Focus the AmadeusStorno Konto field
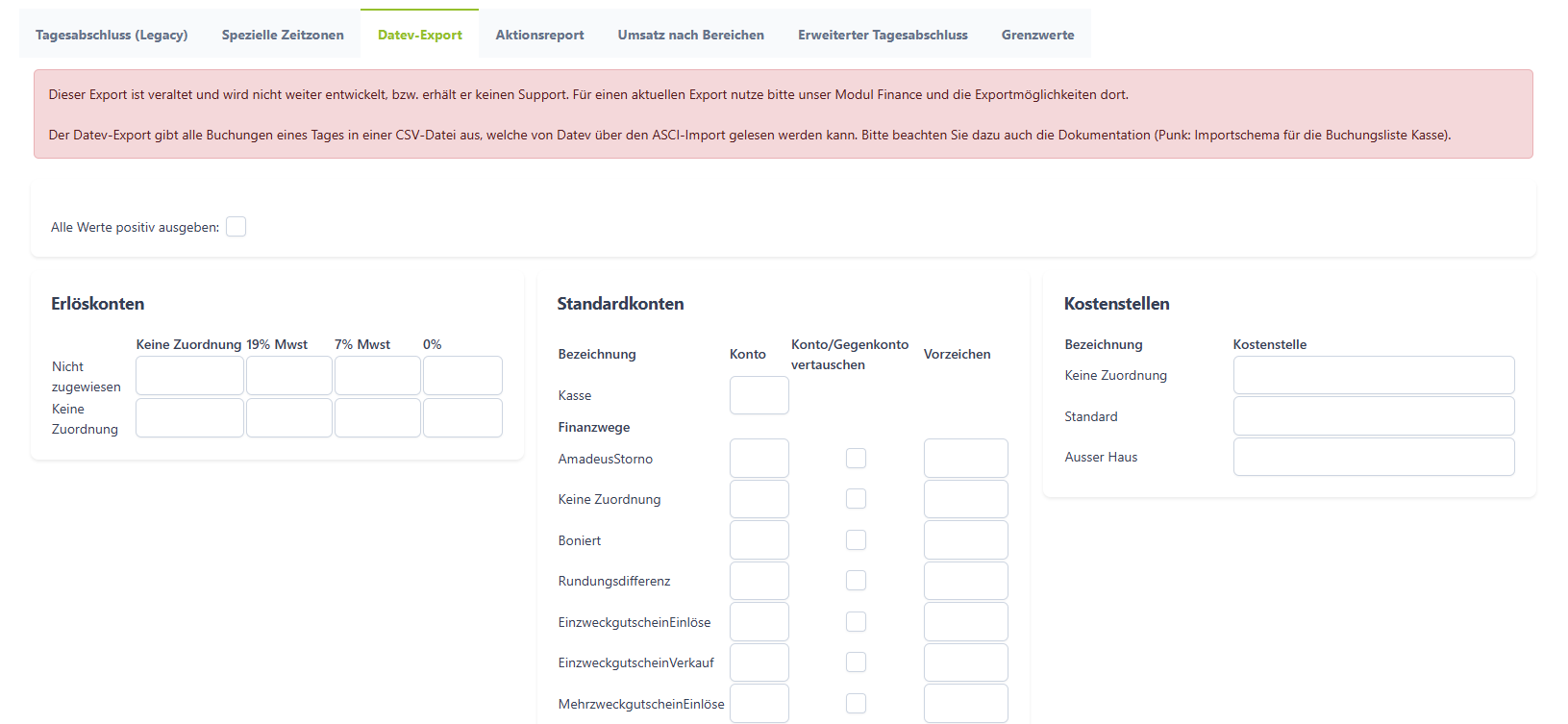This screenshot has height=724, width=1568. click(x=759, y=459)
